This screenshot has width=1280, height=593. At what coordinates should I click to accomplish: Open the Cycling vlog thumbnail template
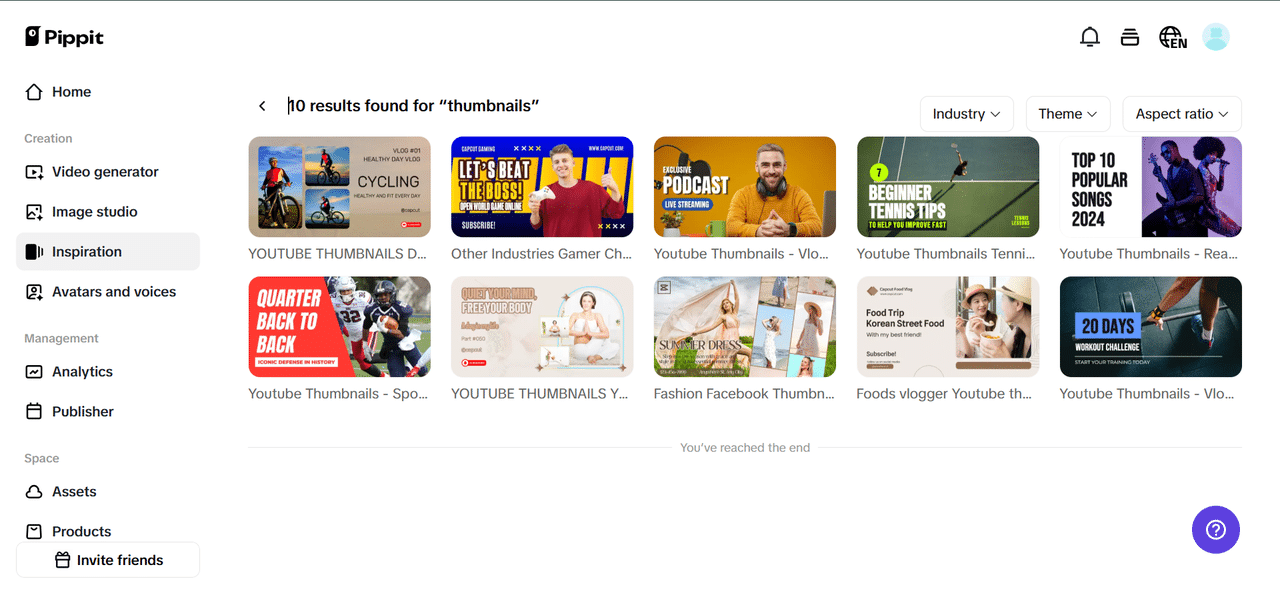coord(339,187)
